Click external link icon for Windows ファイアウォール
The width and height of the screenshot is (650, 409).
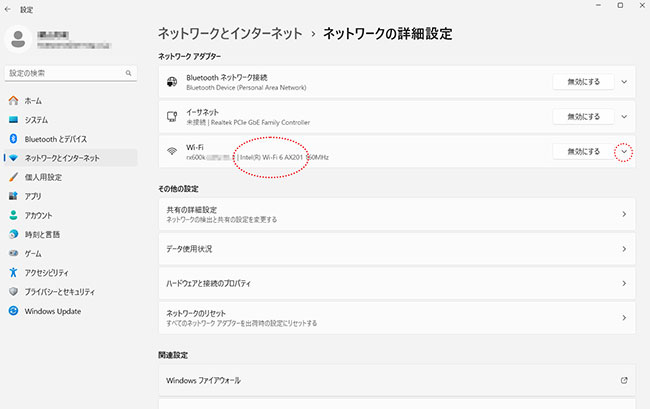(x=624, y=380)
